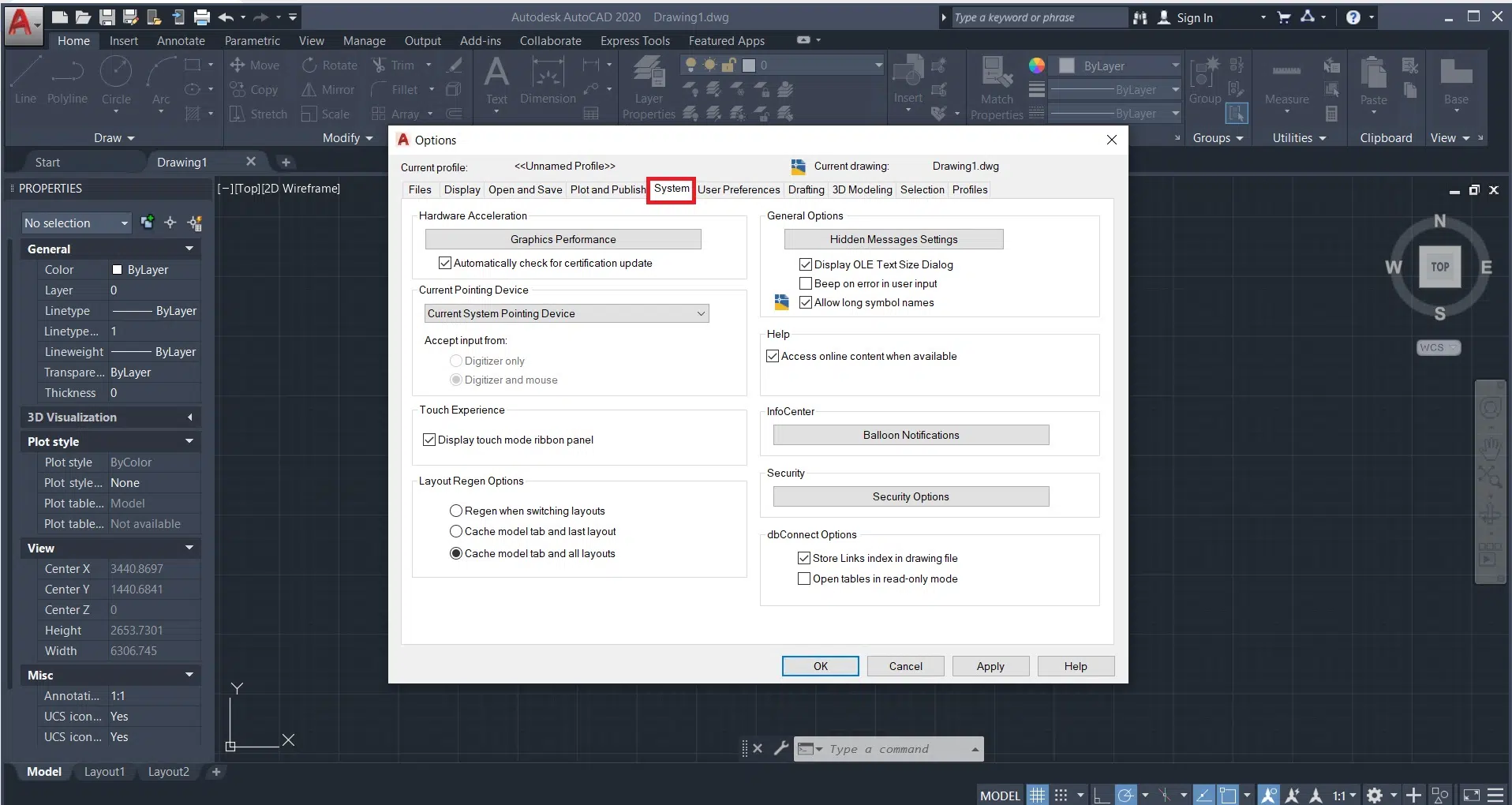The height and width of the screenshot is (805, 1512).
Task: Open Current System Pointing Device dropdown
Action: (x=567, y=313)
